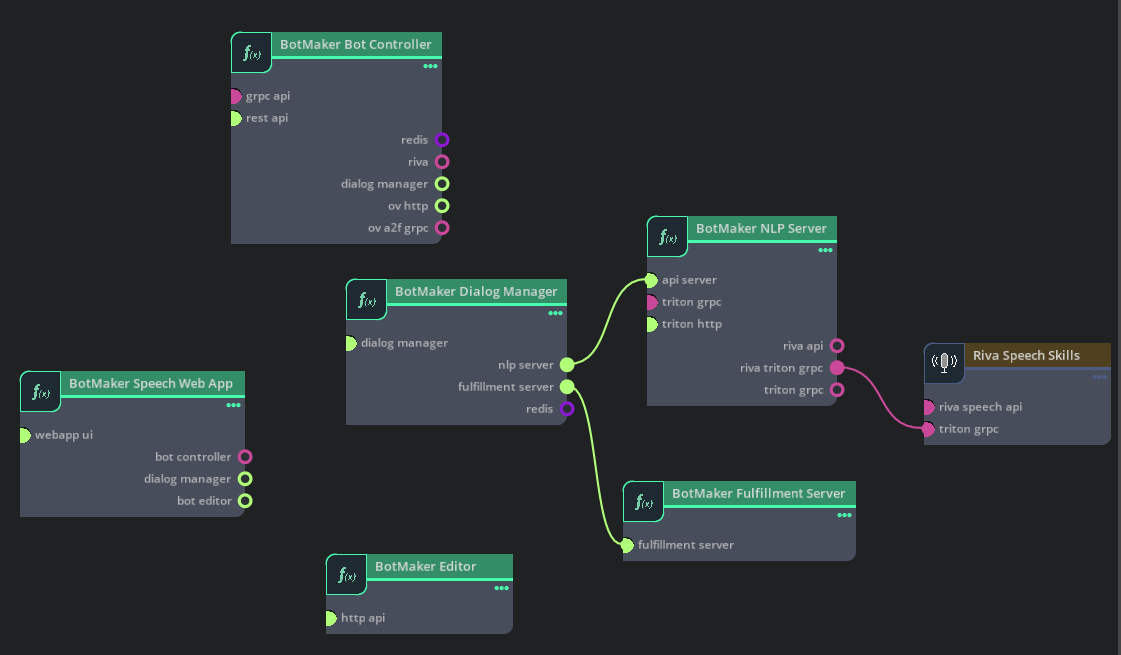Click the NLP Server triton grpc output port
This screenshot has height=655, width=1121.
[836, 390]
